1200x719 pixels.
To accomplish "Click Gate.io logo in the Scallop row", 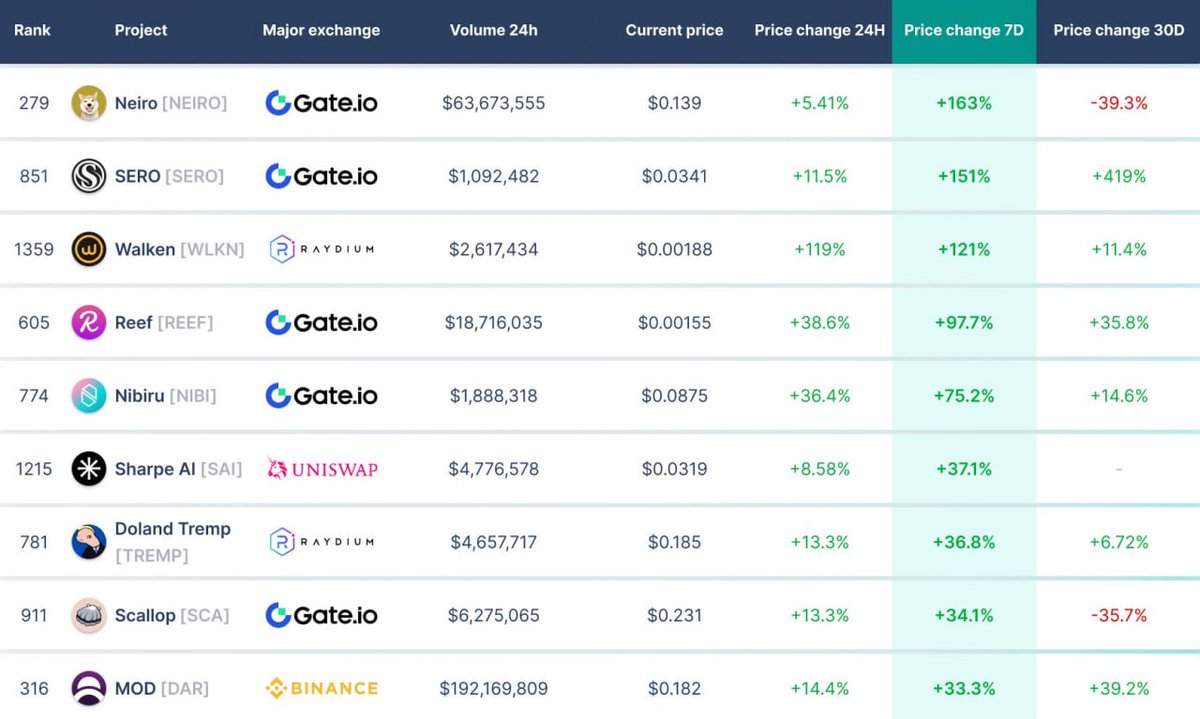I will pos(322,615).
